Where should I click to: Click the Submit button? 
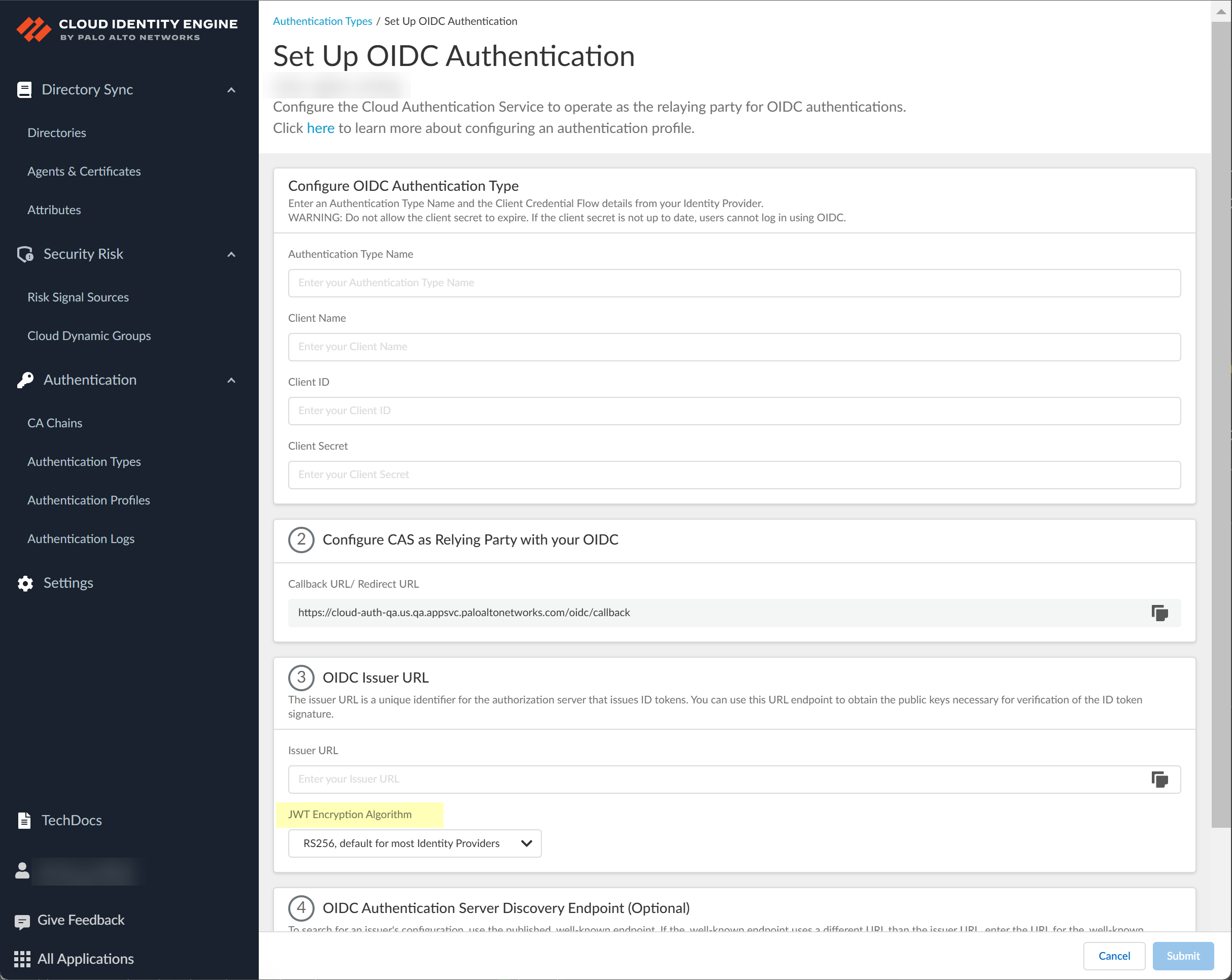click(1182, 956)
